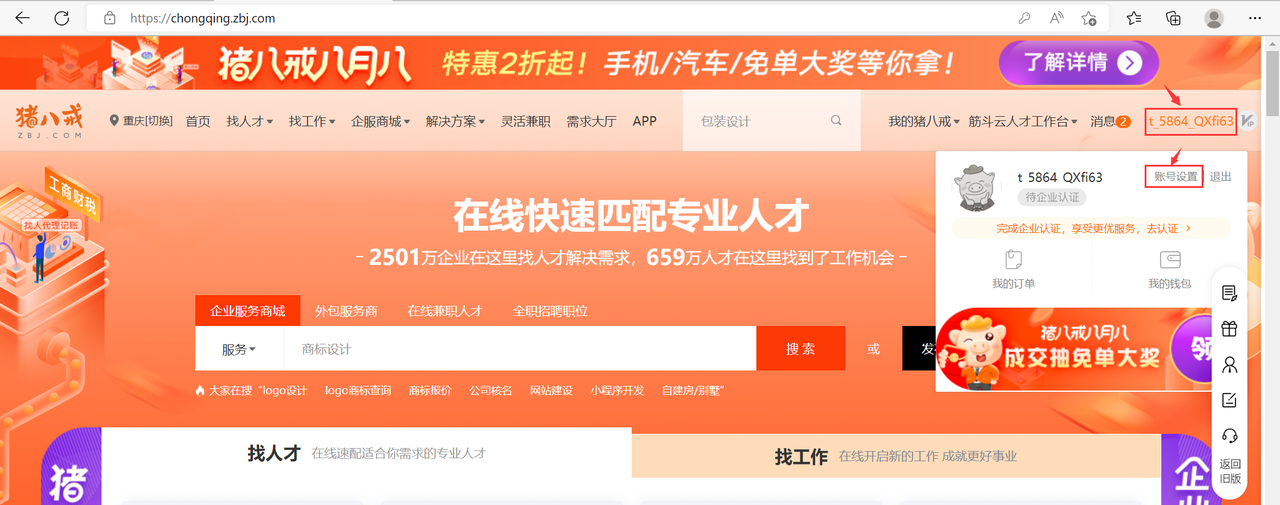
Task: Click the person icon in floating sidebar
Action: click(1230, 364)
